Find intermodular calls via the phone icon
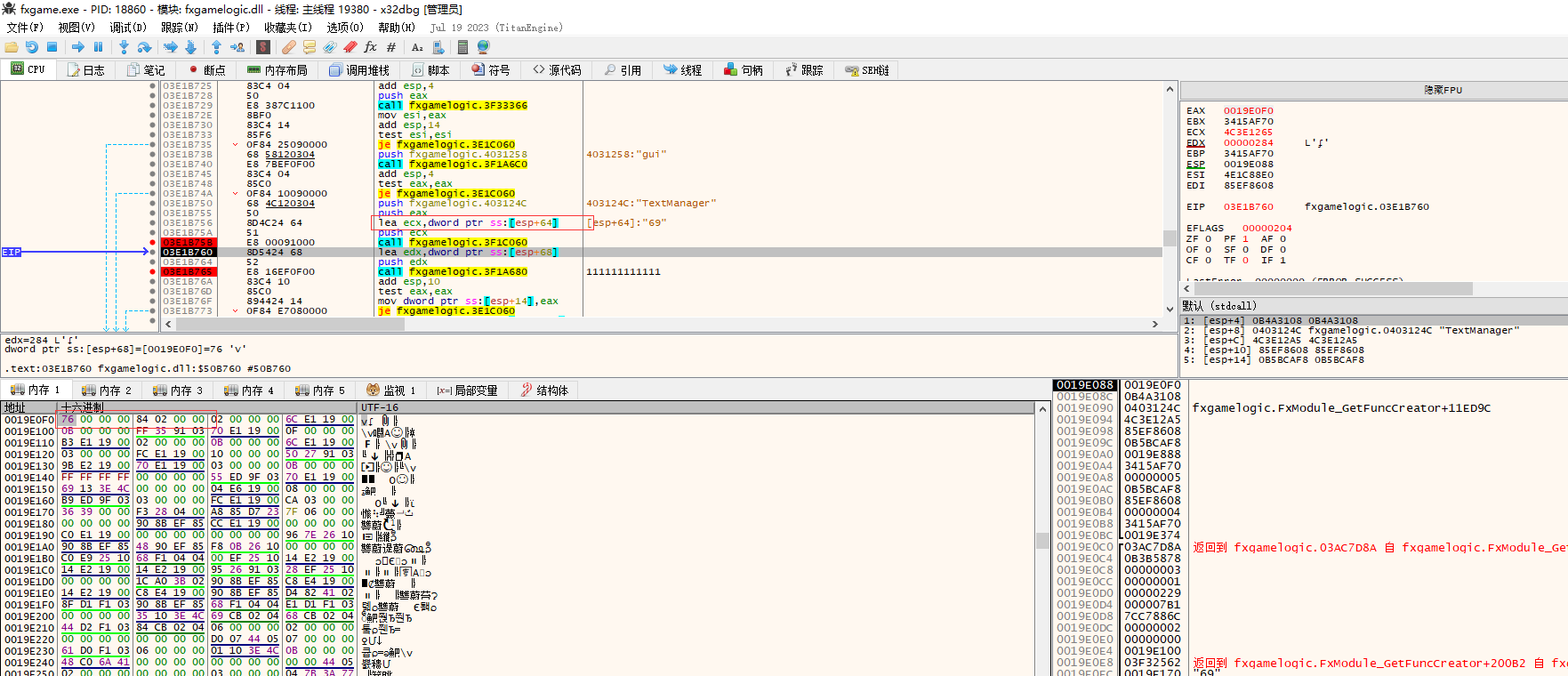This screenshot has height=676, width=1568. coord(438,47)
